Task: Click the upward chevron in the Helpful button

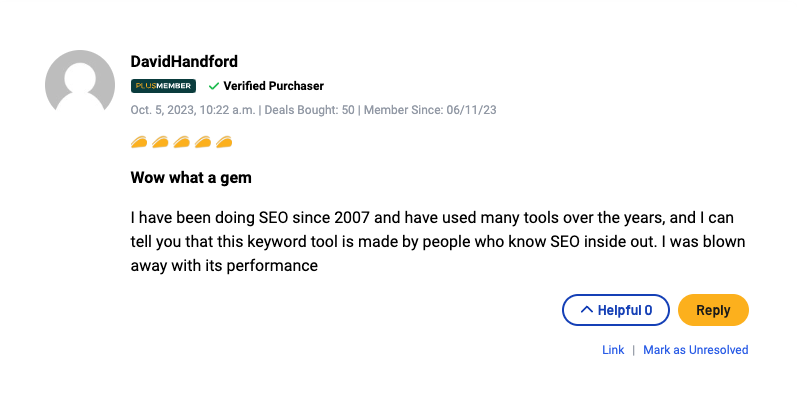Action: coord(586,310)
